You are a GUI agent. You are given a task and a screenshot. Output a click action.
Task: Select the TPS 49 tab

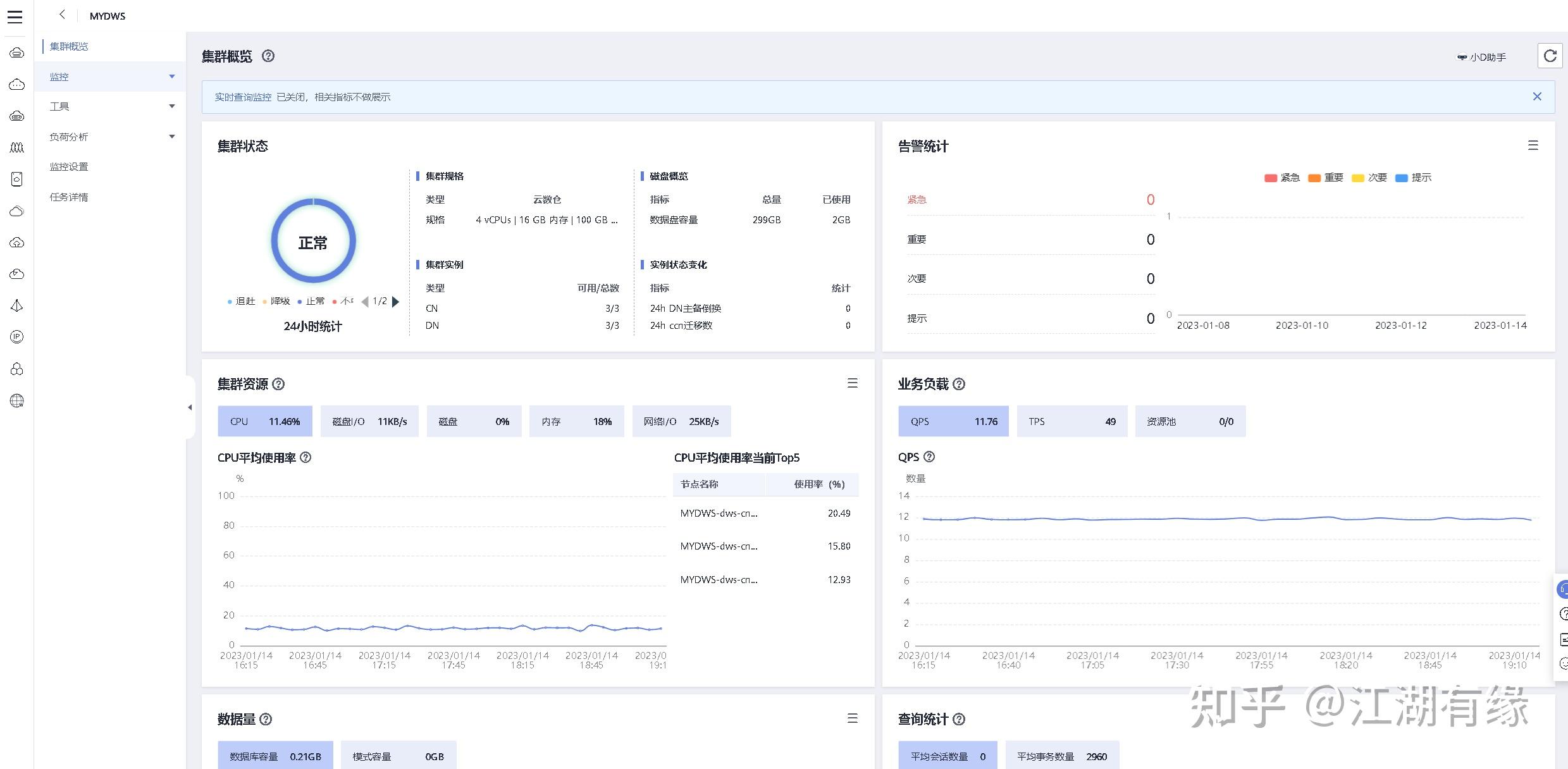pyautogui.click(x=1072, y=421)
